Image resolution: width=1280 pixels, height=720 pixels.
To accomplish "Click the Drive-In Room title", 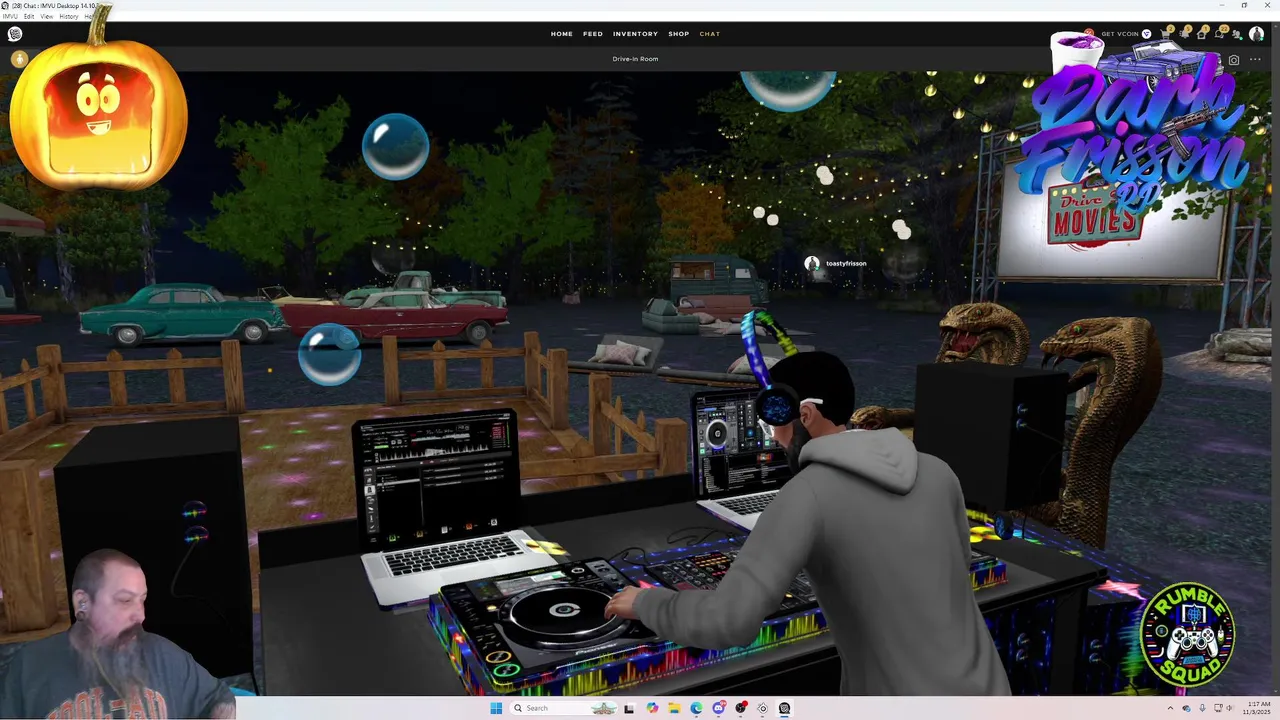I will click(x=635, y=59).
